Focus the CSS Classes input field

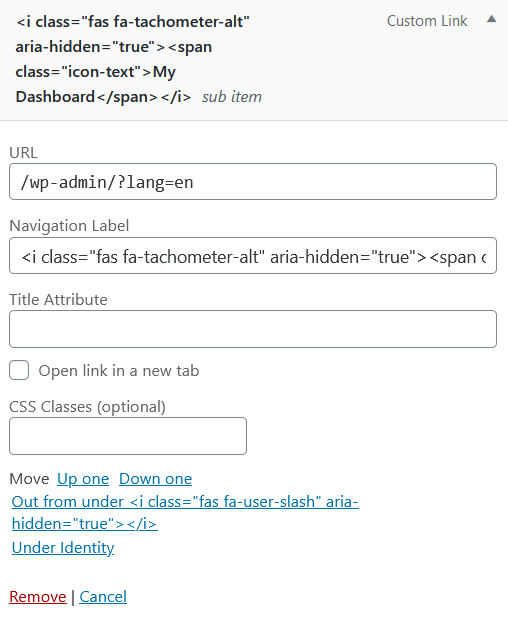[128, 436]
